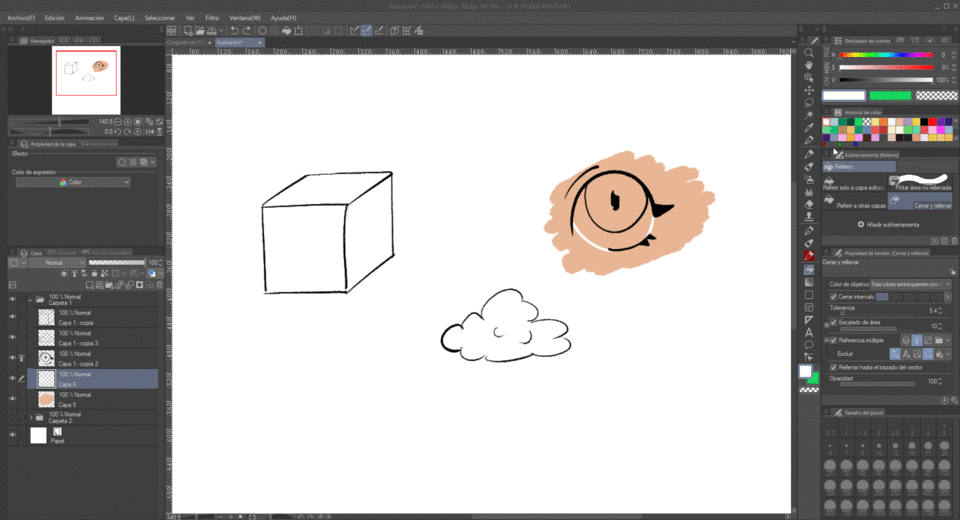Select Referir a otras capas subtool

(x=855, y=202)
